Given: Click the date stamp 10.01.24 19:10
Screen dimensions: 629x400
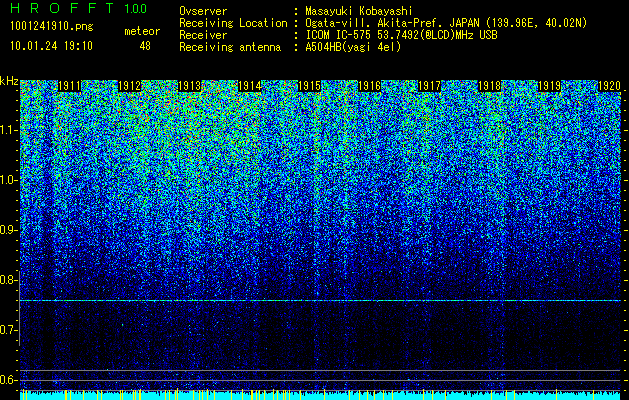Looking at the screenshot, I should click(x=51, y=46).
